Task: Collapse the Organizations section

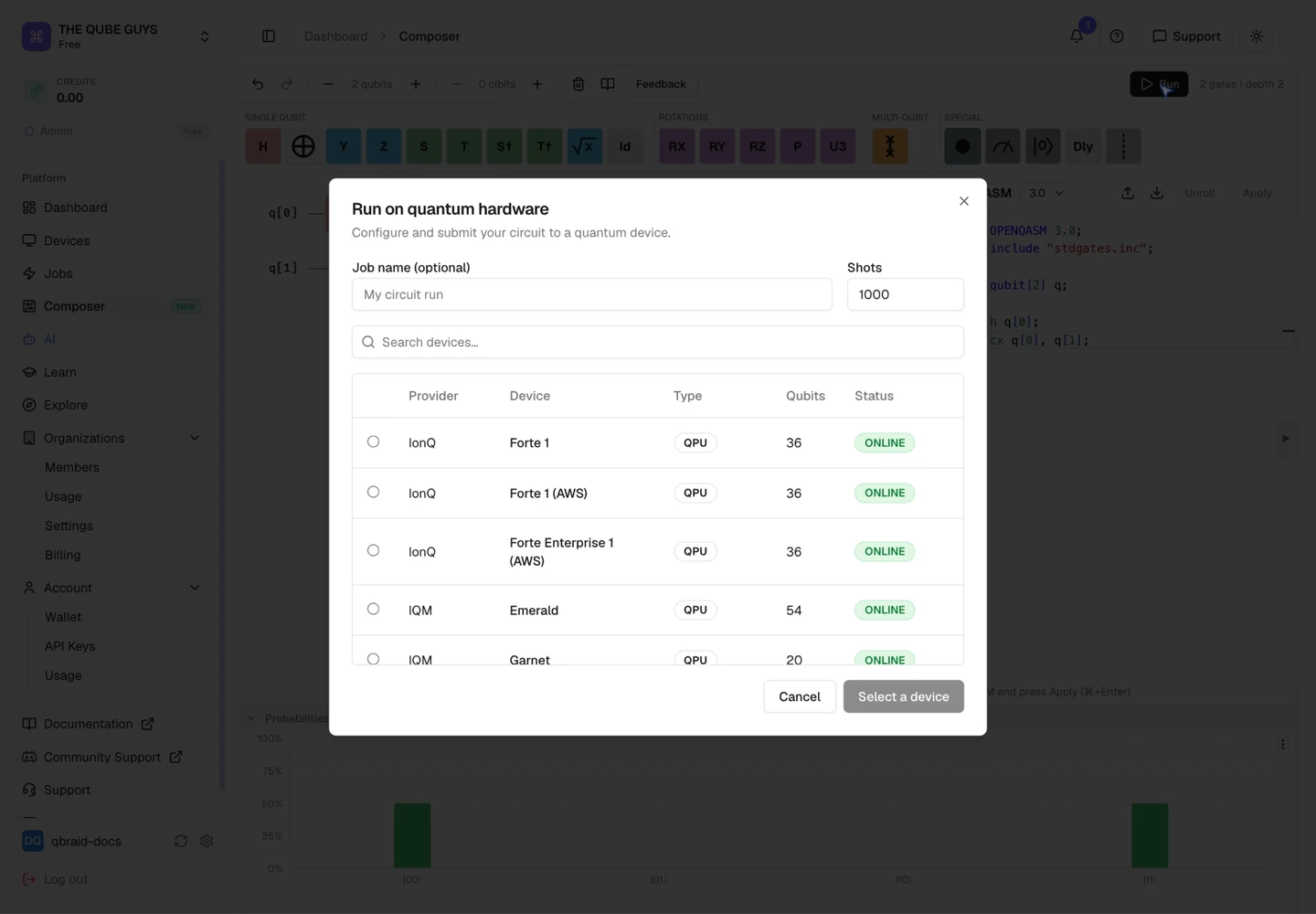Action: (x=195, y=438)
